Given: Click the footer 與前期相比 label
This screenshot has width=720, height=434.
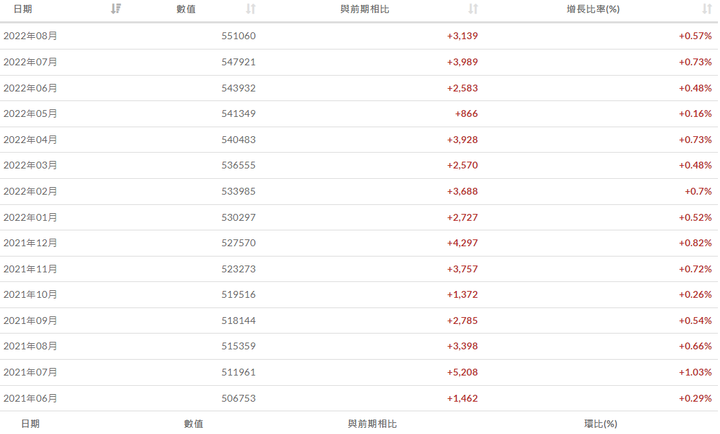Looking at the screenshot, I should click(372, 424).
